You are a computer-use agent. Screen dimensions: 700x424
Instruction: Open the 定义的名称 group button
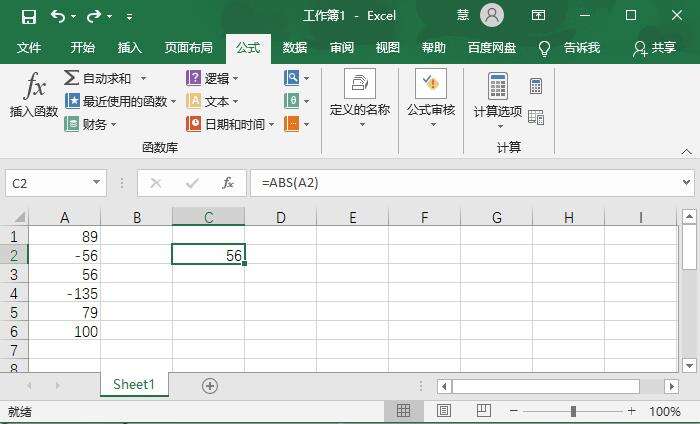pyautogui.click(x=360, y=98)
